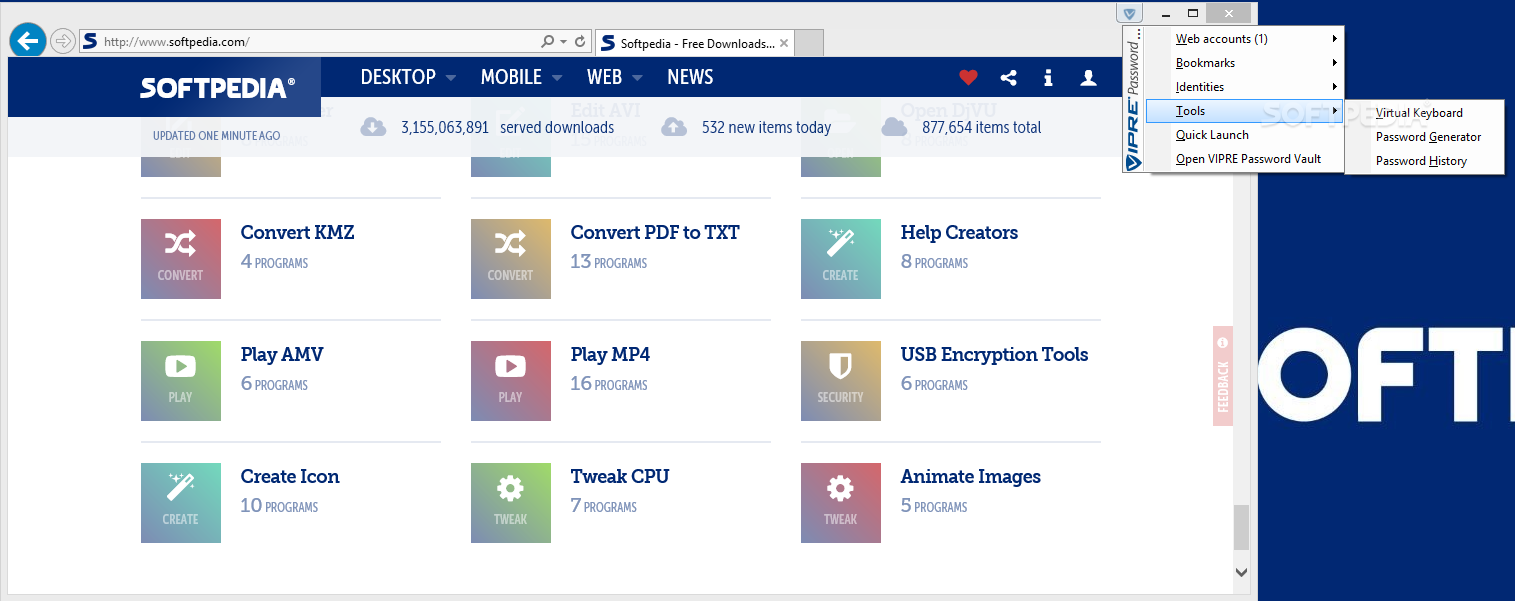Screen dimensions: 1515x601
Task: Open the USB Encryption Tools link
Action: coord(994,355)
